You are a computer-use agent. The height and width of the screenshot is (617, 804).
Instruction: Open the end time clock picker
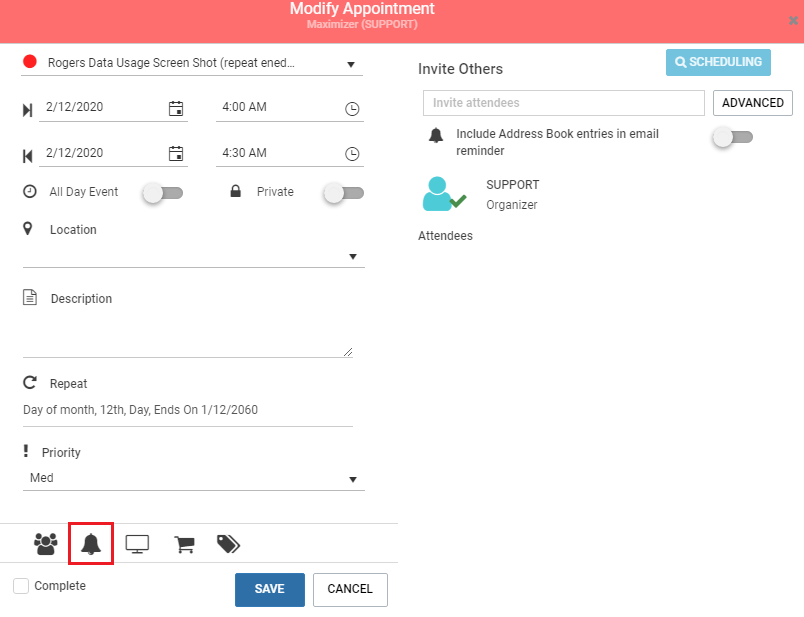[352, 153]
